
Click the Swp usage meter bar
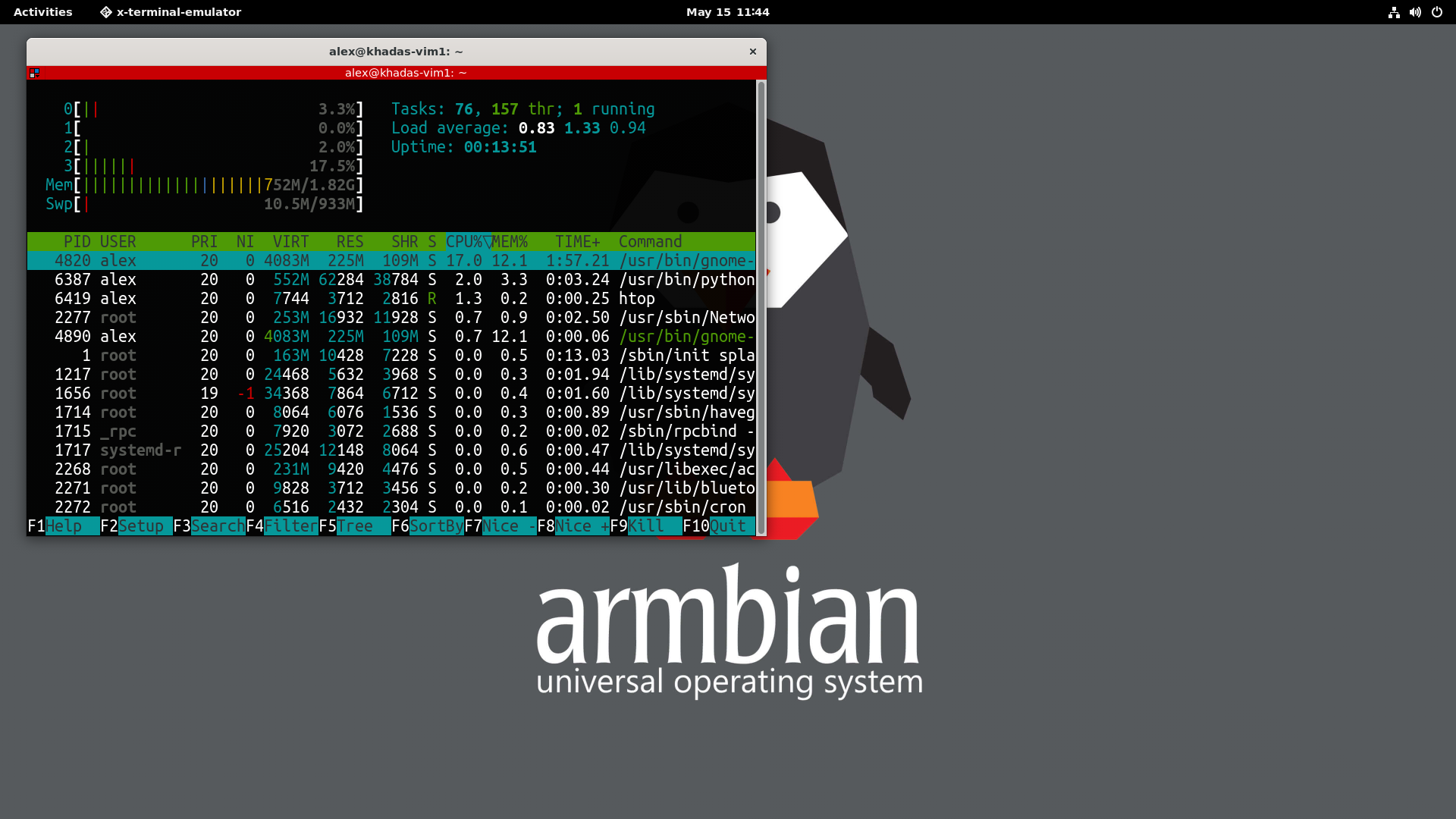point(205,204)
